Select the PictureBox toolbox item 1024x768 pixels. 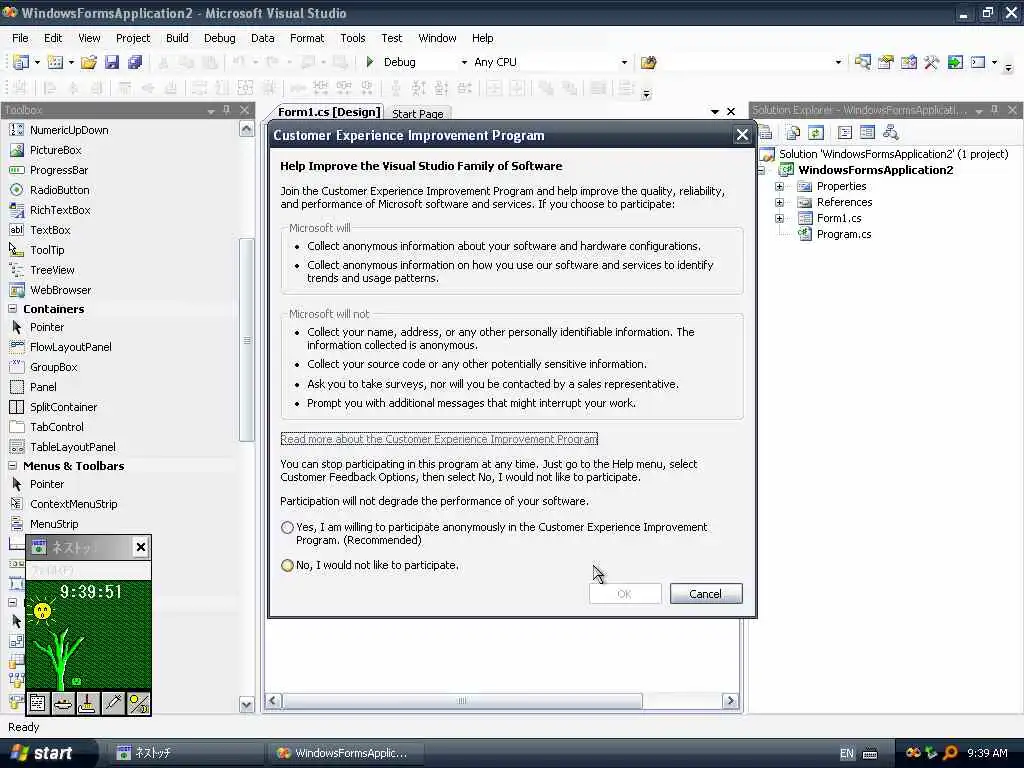56,150
